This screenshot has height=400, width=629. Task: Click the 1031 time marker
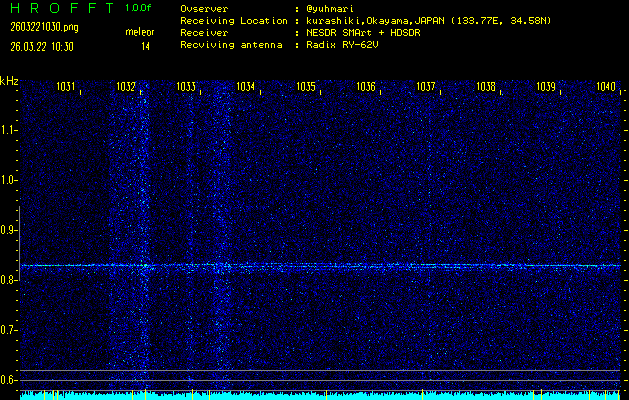click(66, 88)
